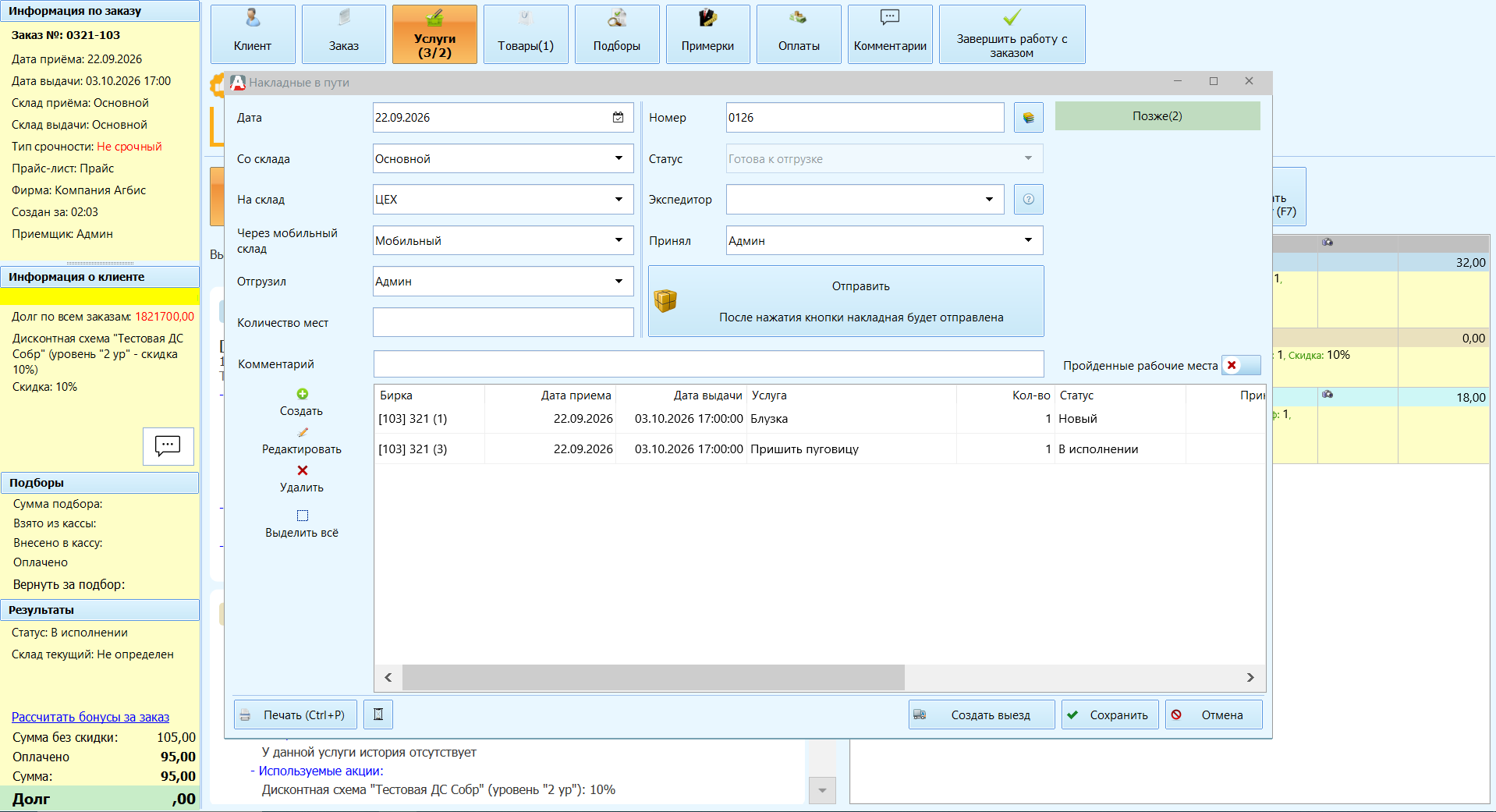Open the Рассчитать бонусы за заказ link
The width and height of the screenshot is (1496, 812).
click(x=90, y=717)
